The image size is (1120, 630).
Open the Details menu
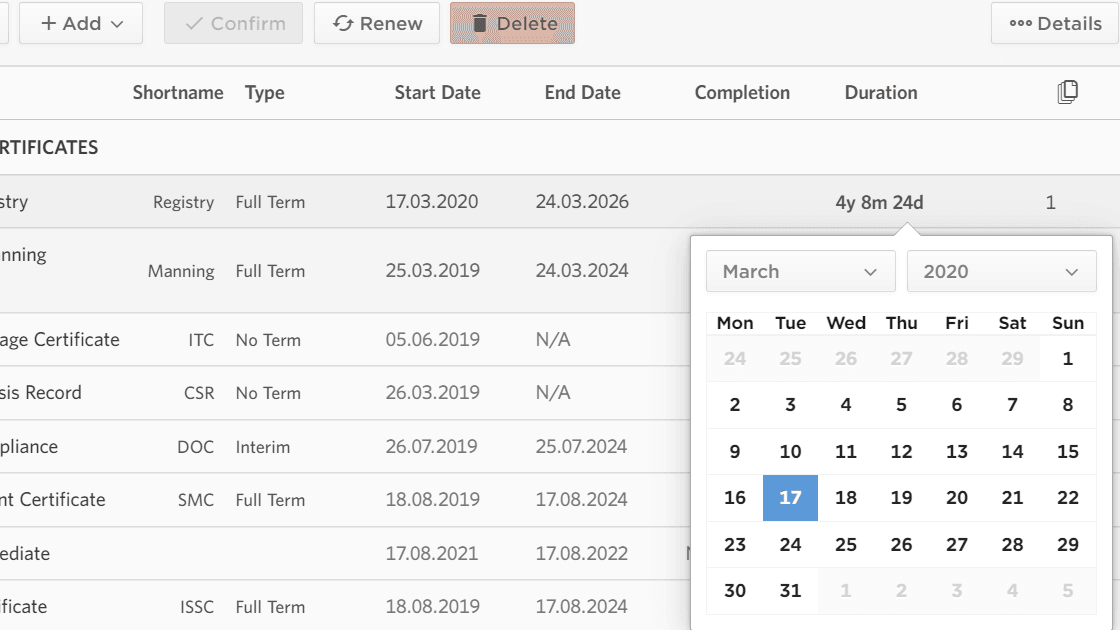click(x=1055, y=23)
